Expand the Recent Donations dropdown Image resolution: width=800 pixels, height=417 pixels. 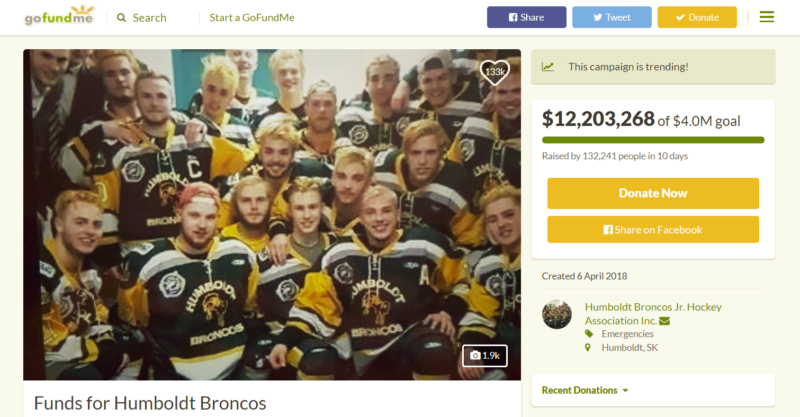coord(585,390)
